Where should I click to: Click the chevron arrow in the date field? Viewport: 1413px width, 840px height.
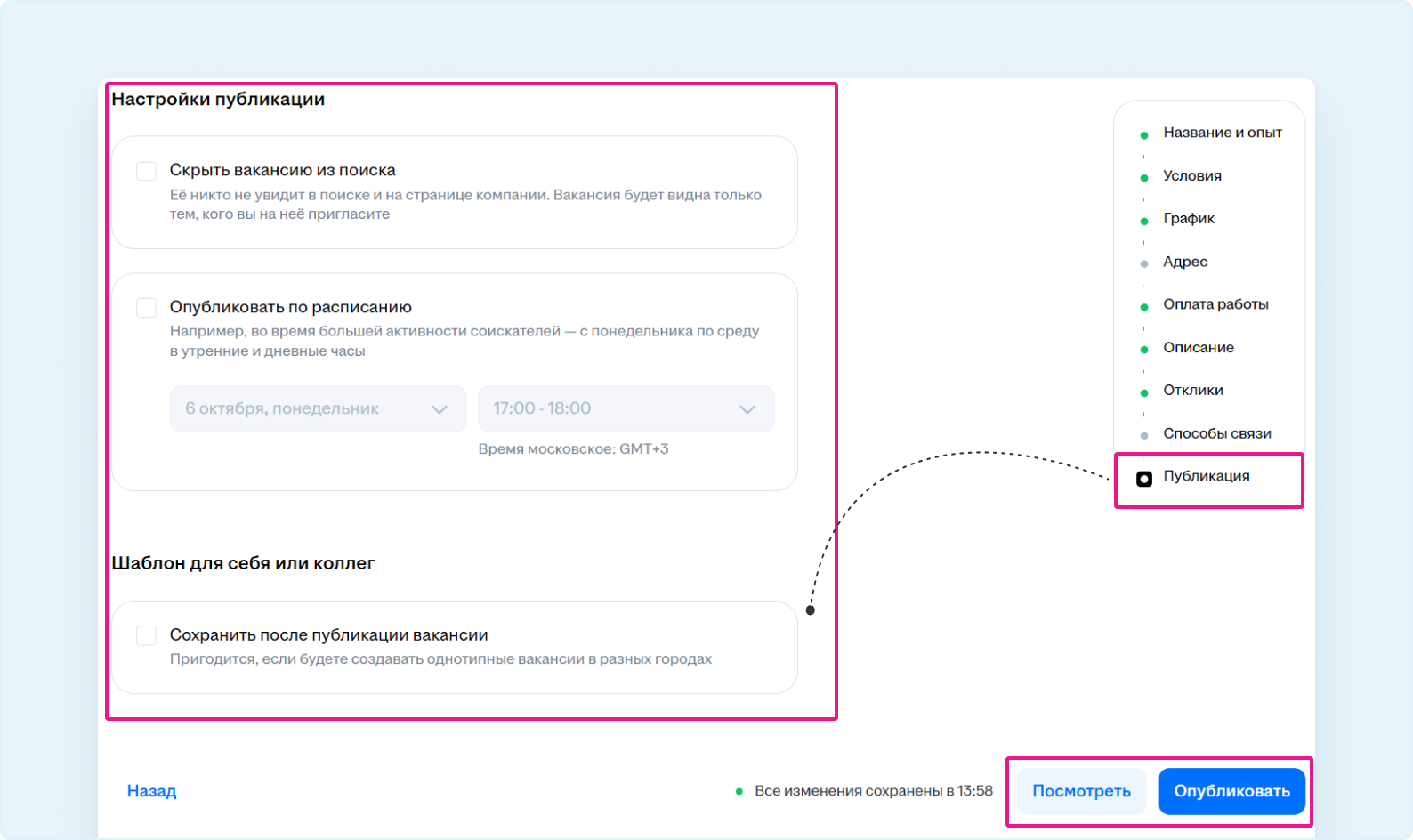pos(439,409)
